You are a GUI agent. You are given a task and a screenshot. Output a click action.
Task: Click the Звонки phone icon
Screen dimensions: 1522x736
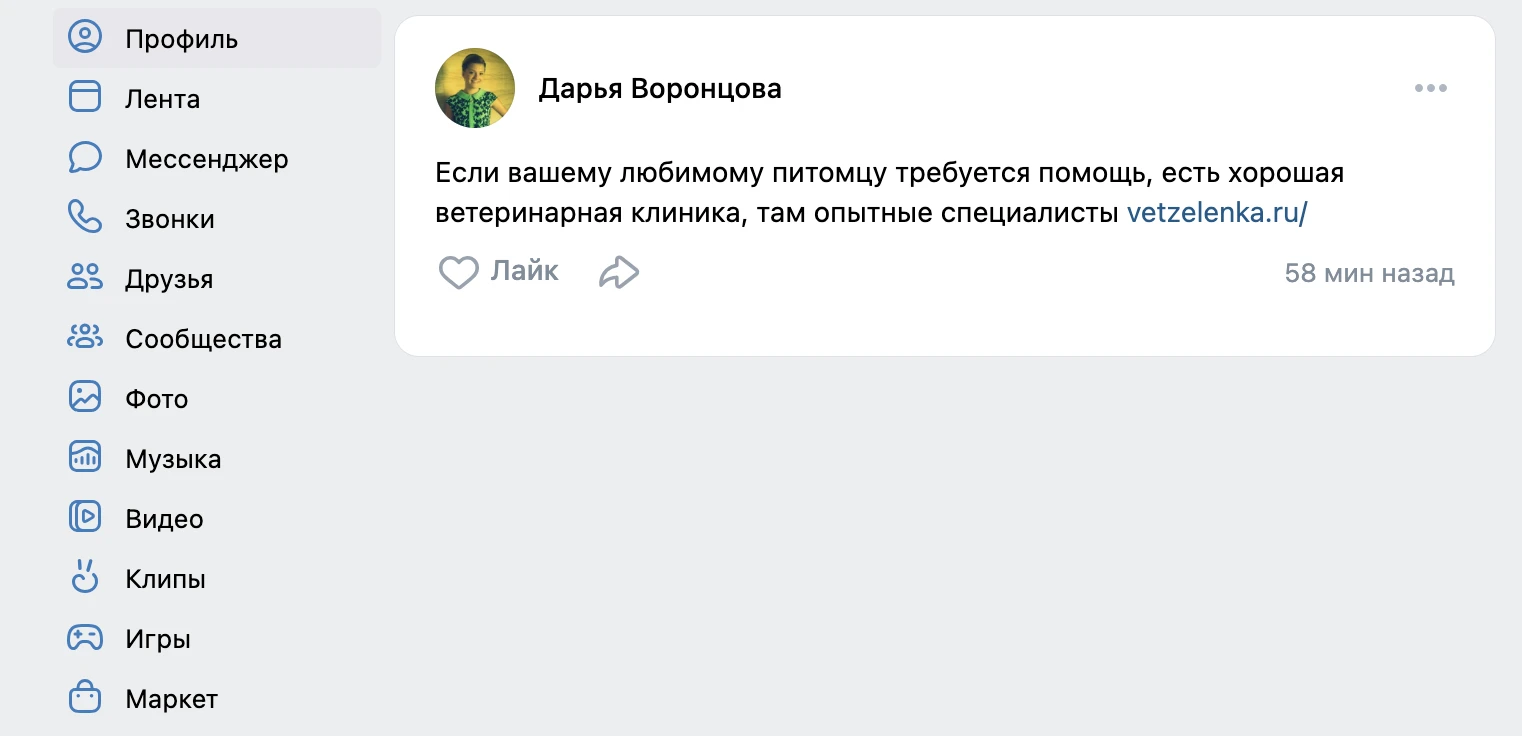point(85,217)
